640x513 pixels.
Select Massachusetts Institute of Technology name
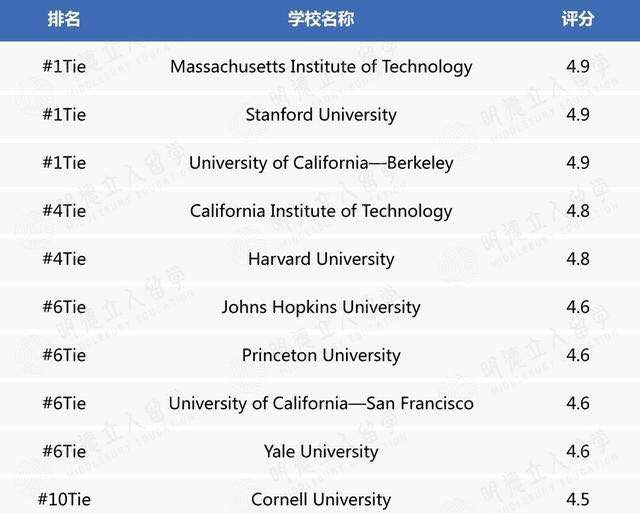click(321, 67)
